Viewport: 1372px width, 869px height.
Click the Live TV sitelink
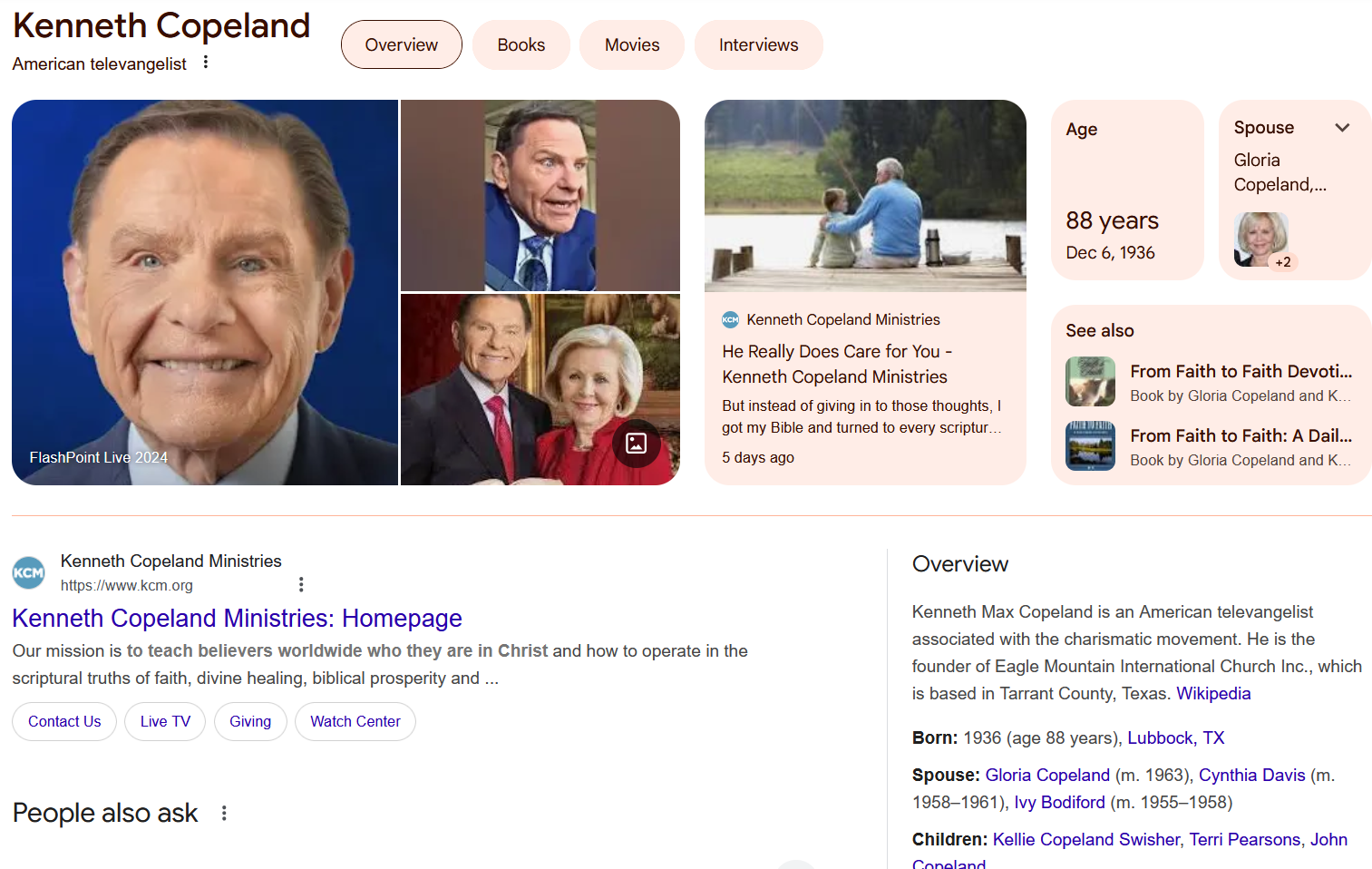pos(165,721)
